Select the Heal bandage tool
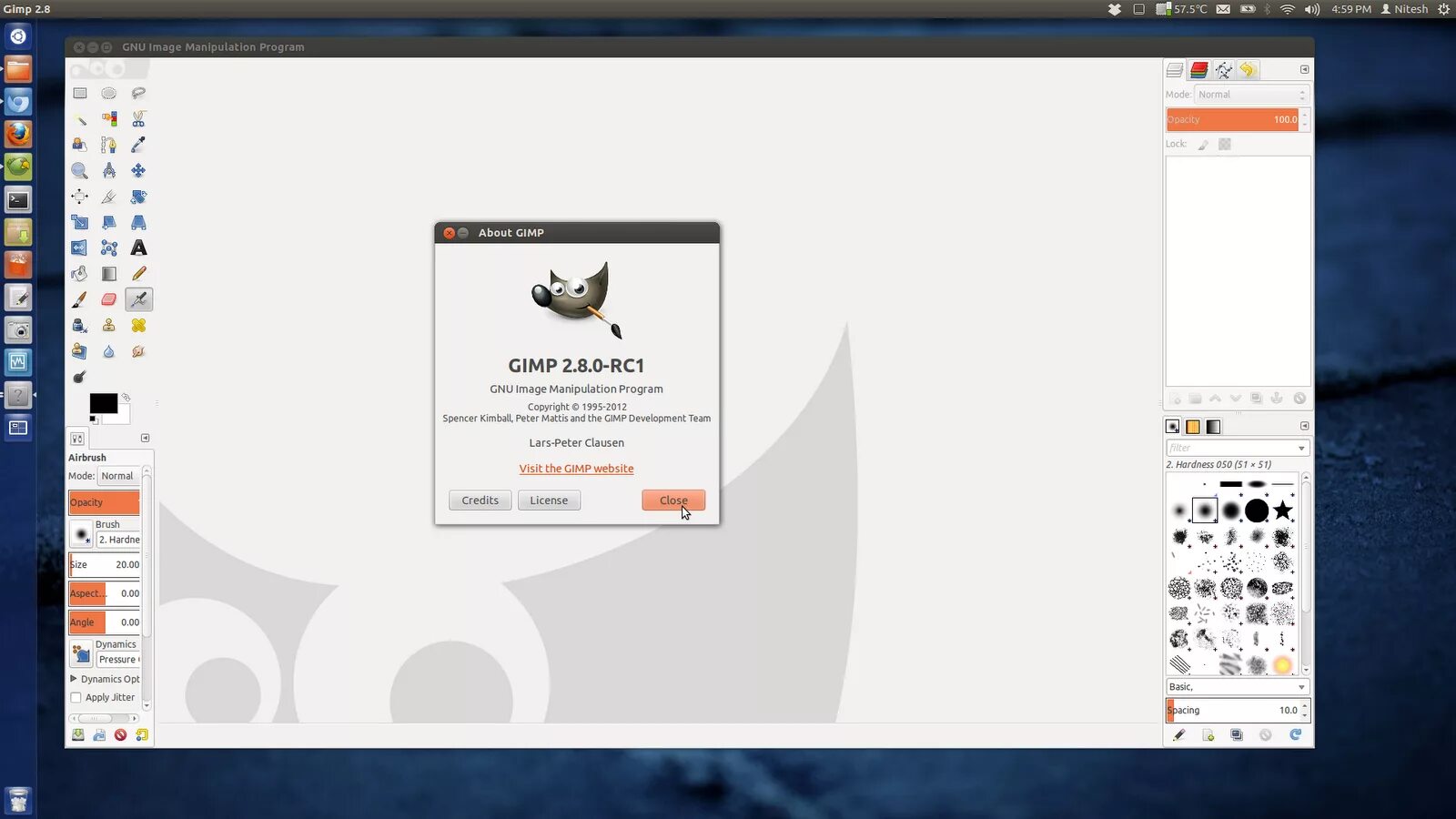 click(138, 325)
